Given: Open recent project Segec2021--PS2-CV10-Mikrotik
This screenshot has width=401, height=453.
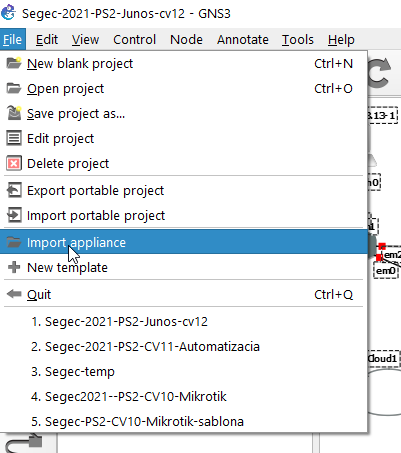Looking at the screenshot, I should click(129, 397).
